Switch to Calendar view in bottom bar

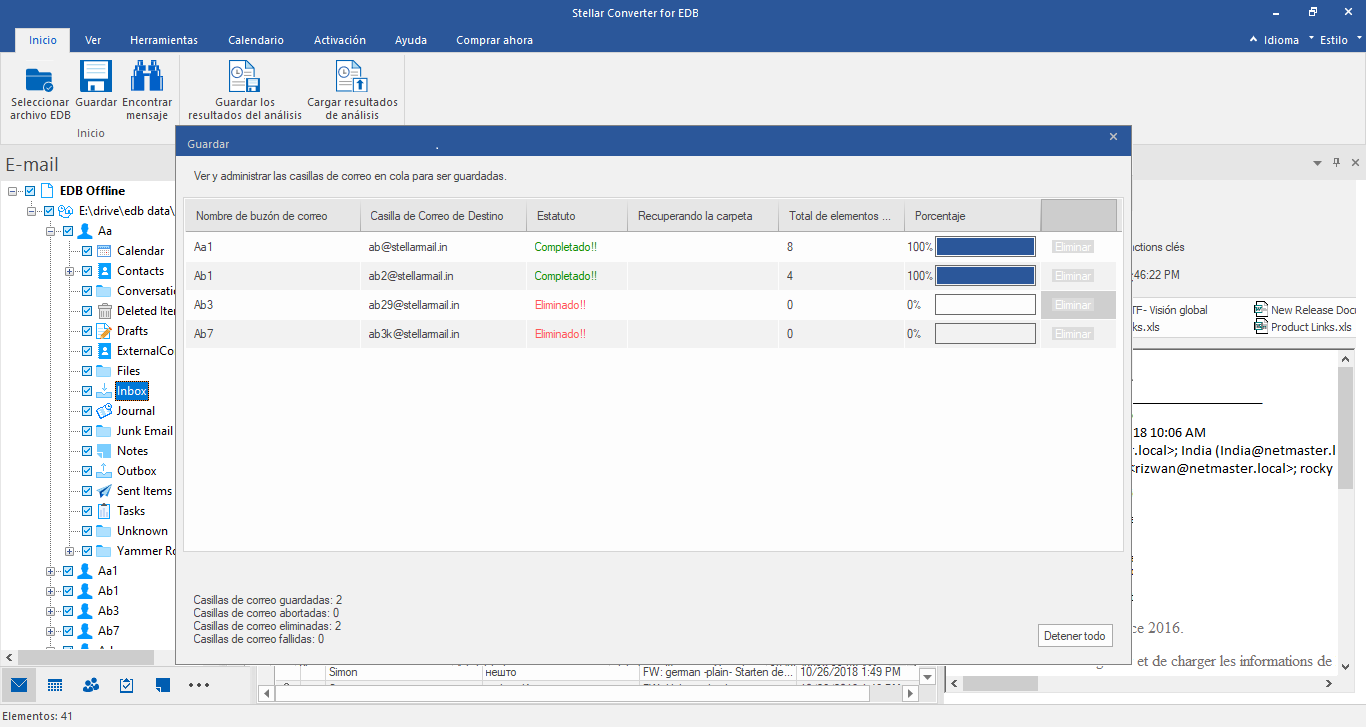(x=55, y=685)
